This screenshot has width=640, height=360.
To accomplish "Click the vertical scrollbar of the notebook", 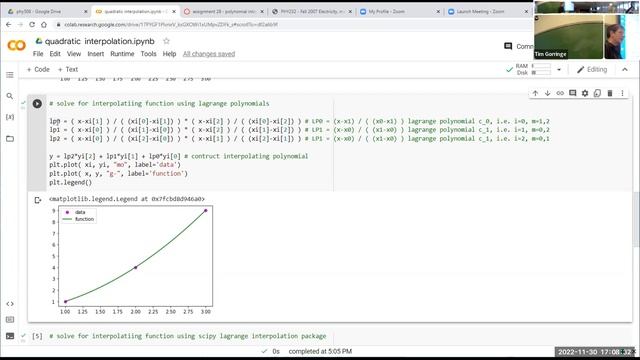I will coord(636,219).
